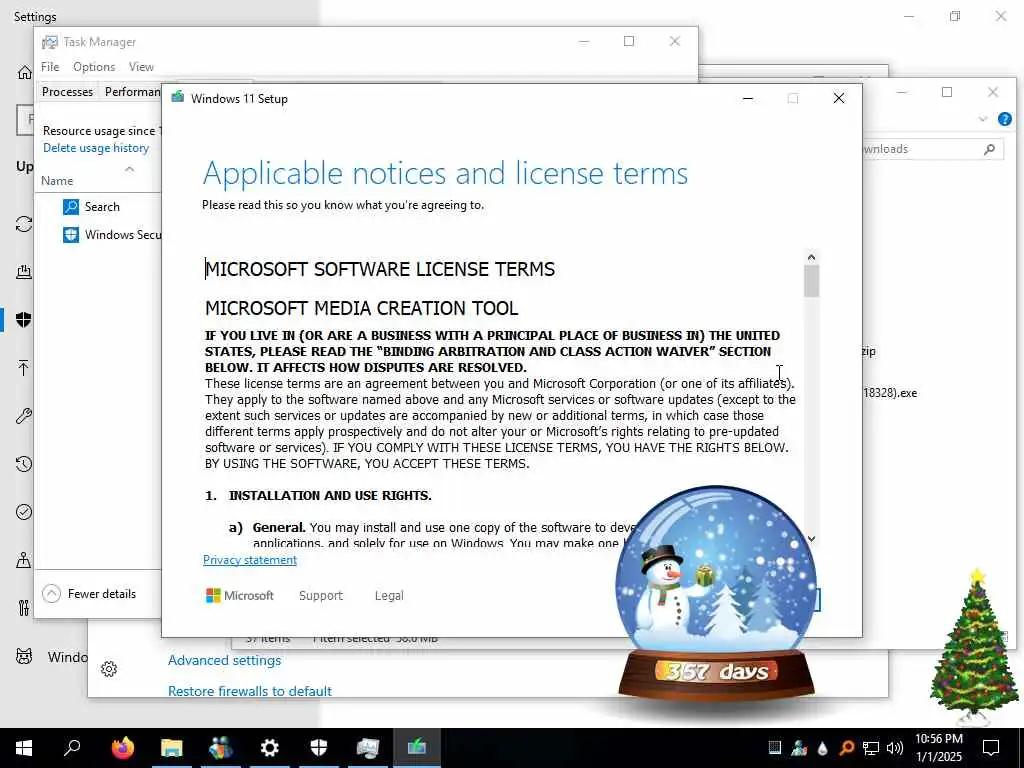Switch to Windows Security shield on taskbar
The image size is (1024, 768).
[319, 747]
